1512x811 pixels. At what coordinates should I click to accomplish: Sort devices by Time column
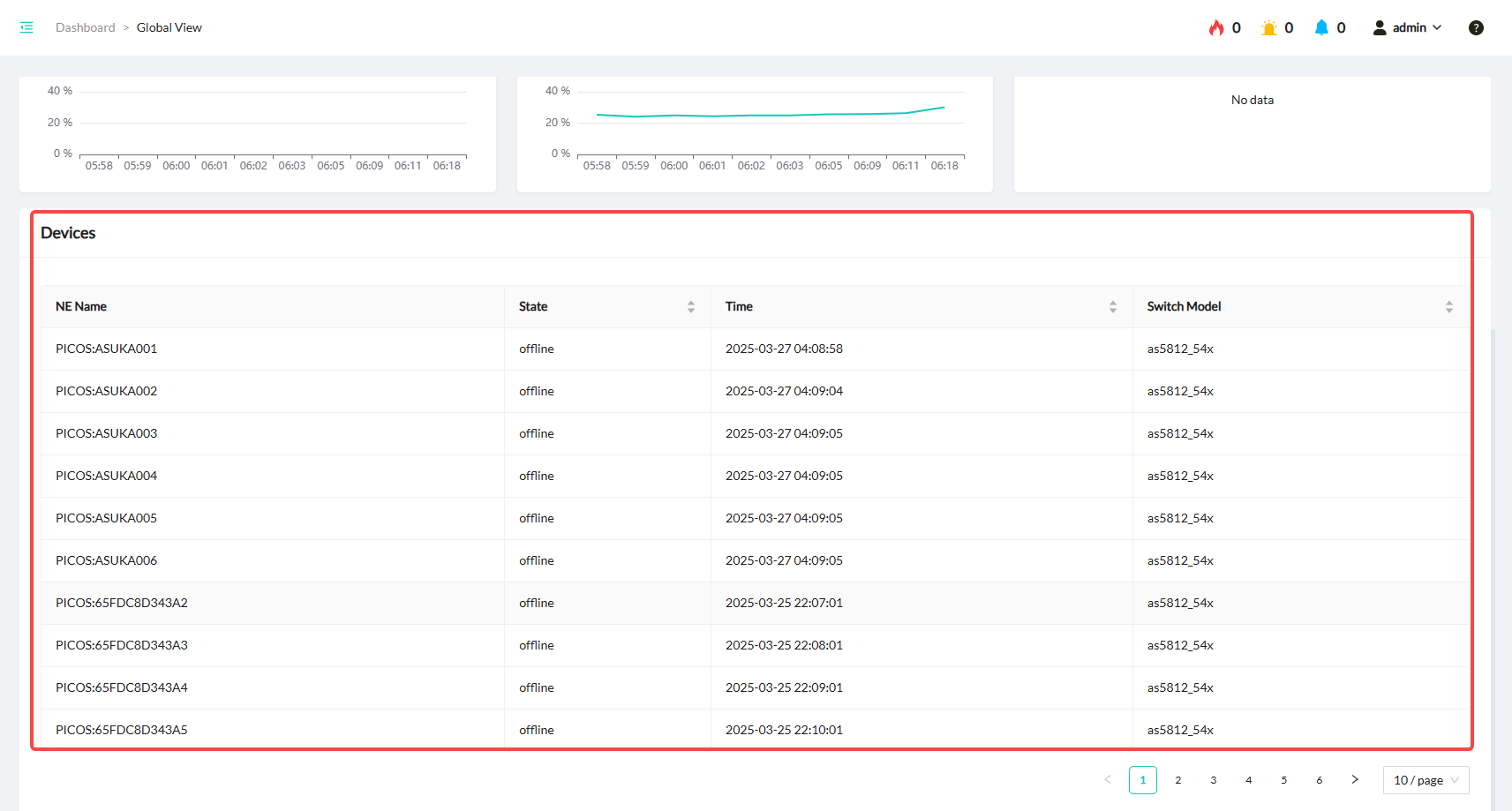pyautogui.click(x=1113, y=306)
